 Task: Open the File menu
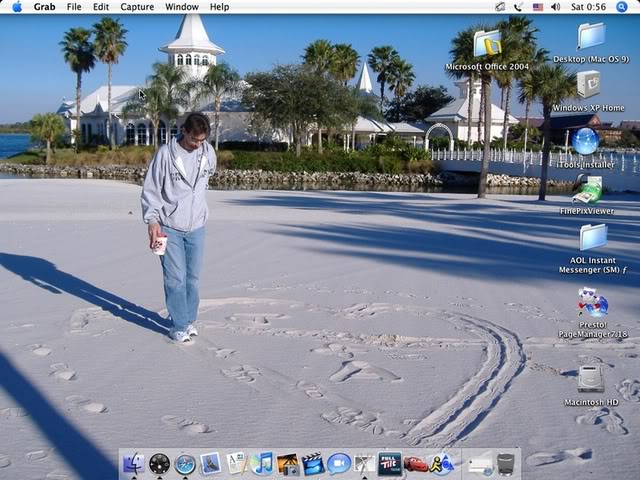click(x=74, y=7)
